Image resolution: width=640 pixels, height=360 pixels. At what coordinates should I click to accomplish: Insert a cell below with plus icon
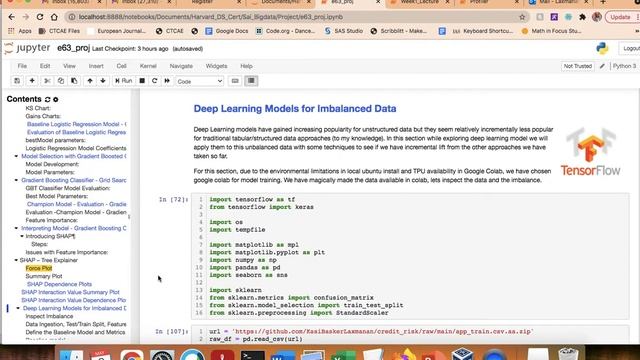click(x=32, y=81)
